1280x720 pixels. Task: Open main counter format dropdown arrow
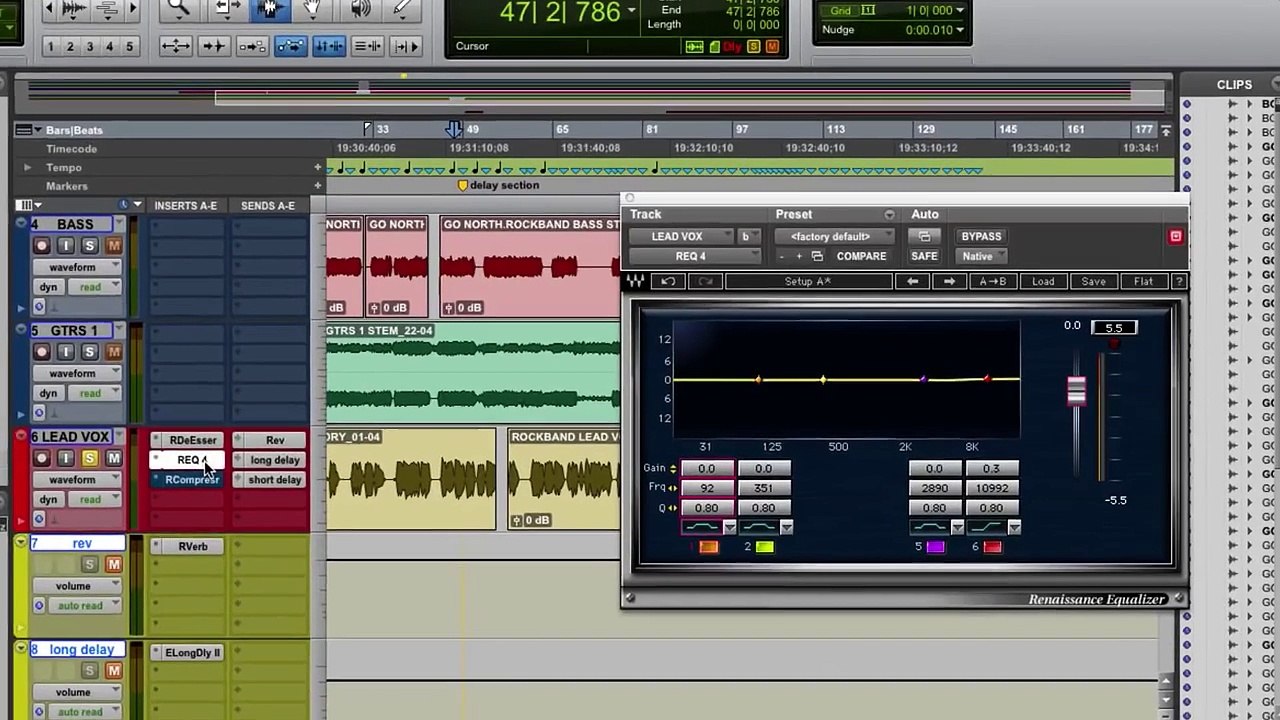631,12
